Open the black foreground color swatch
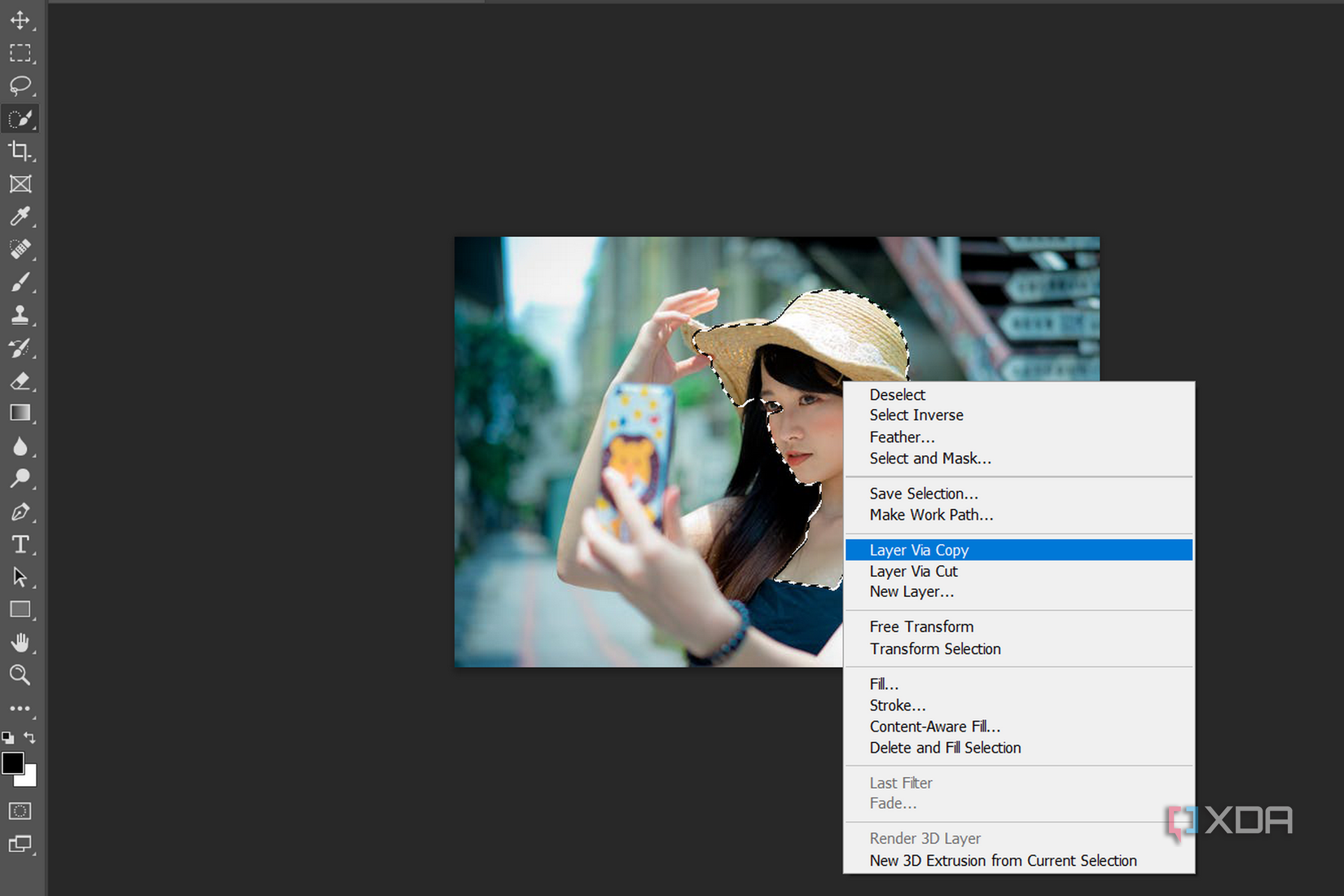Image resolution: width=1344 pixels, height=896 pixels. tap(12, 763)
